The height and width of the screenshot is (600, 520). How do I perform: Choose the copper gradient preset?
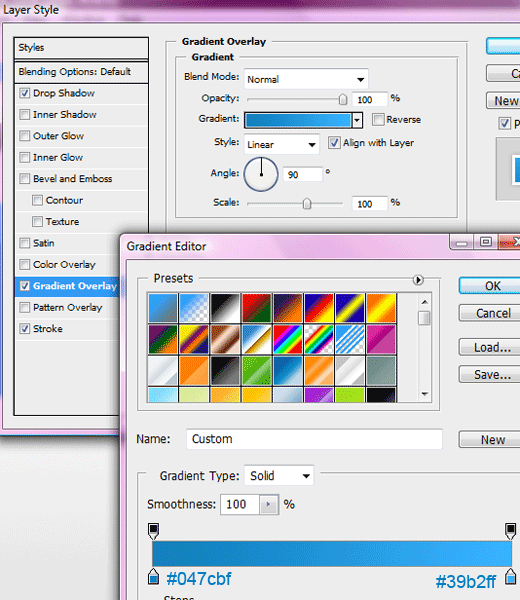pos(225,339)
